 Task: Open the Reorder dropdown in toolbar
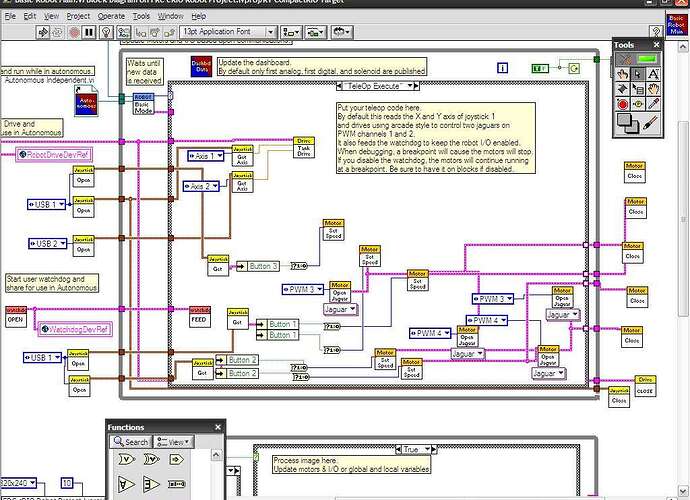[x=342, y=32]
